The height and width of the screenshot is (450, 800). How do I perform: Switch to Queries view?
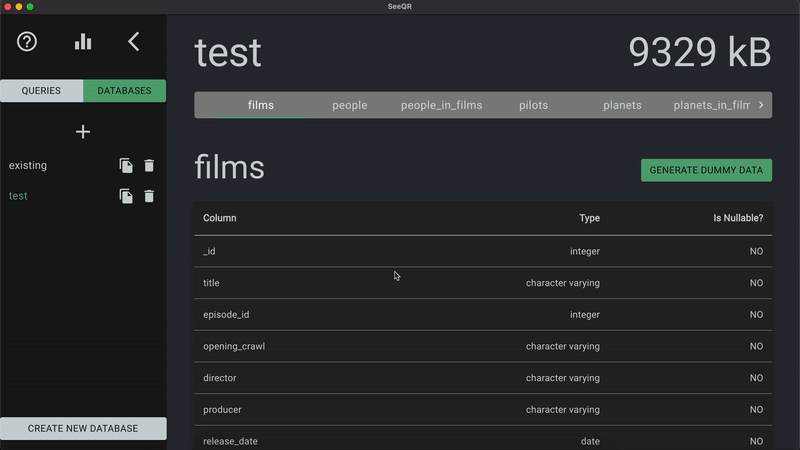[x=42, y=91]
